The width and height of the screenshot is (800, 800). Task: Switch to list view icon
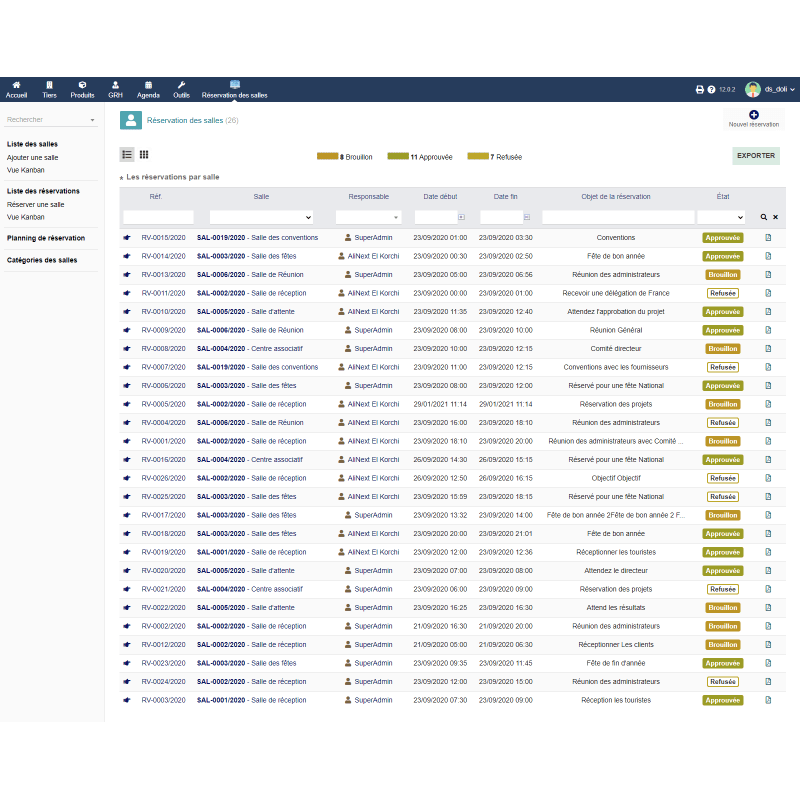[x=127, y=154]
